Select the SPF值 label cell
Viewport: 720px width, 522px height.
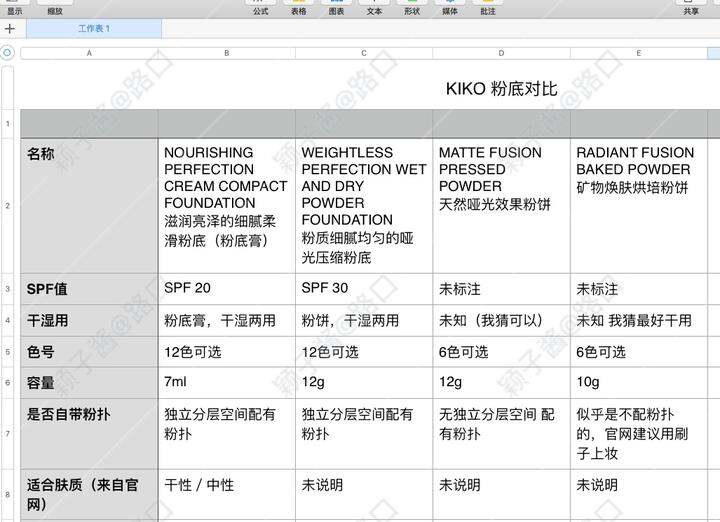[90, 289]
